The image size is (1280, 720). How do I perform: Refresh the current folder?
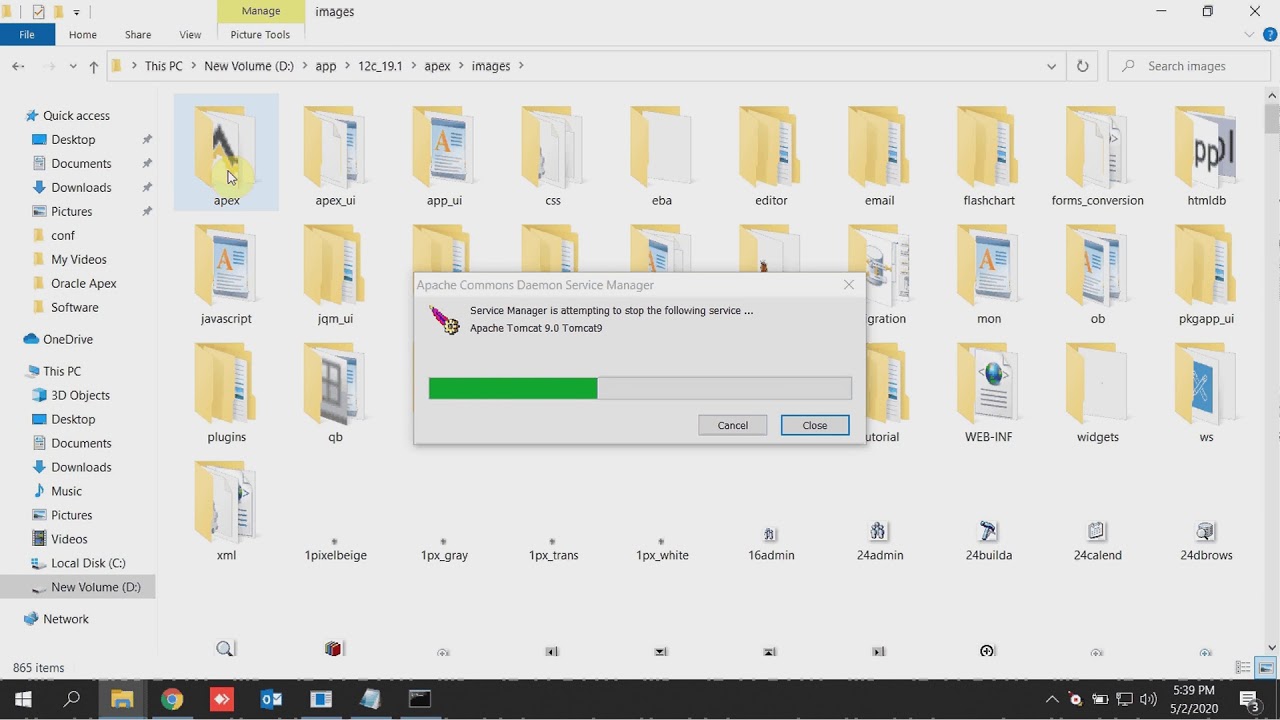(x=1082, y=66)
